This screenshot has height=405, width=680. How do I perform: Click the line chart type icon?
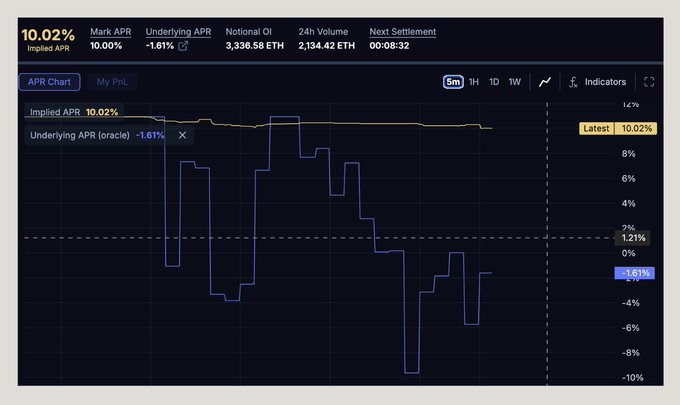tap(545, 82)
